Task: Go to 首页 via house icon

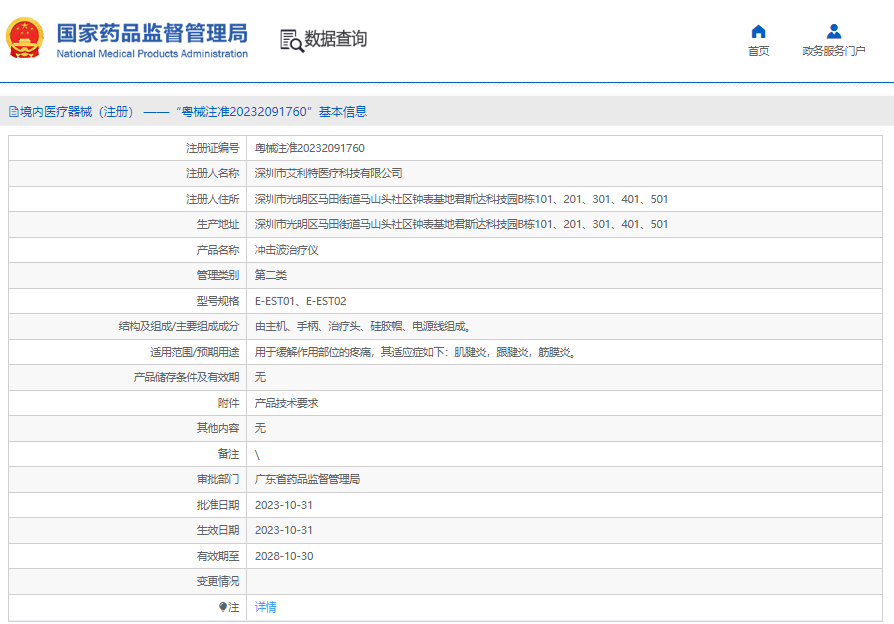Action: click(x=758, y=31)
